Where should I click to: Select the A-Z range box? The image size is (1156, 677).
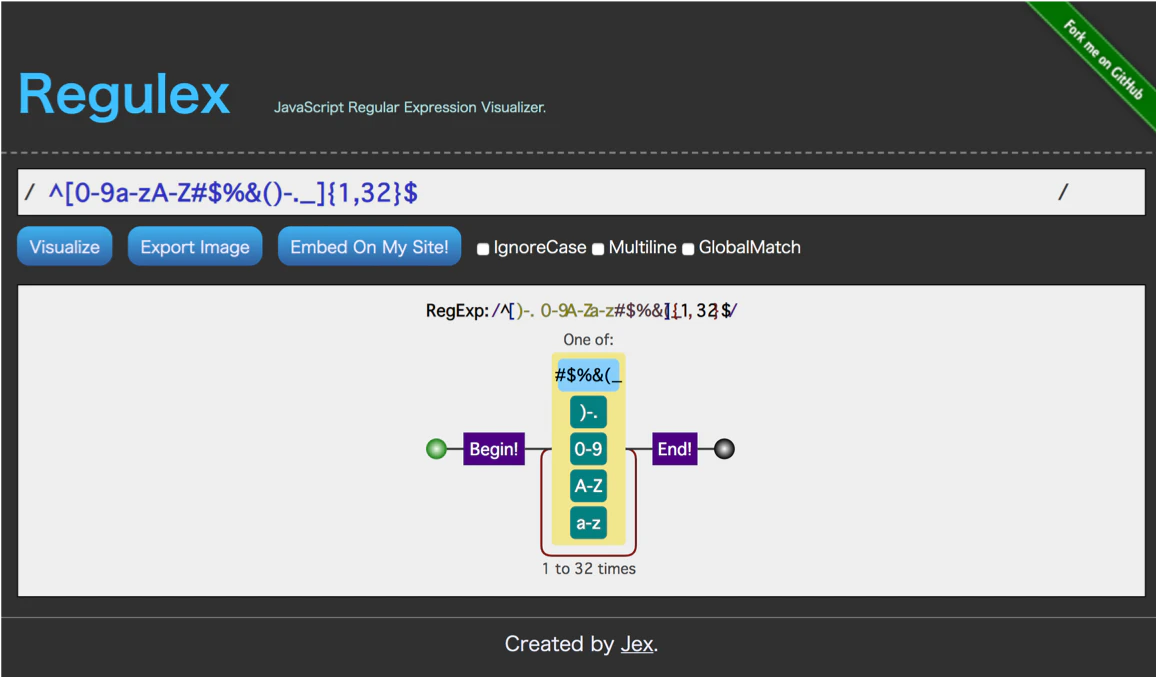pos(588,486)
